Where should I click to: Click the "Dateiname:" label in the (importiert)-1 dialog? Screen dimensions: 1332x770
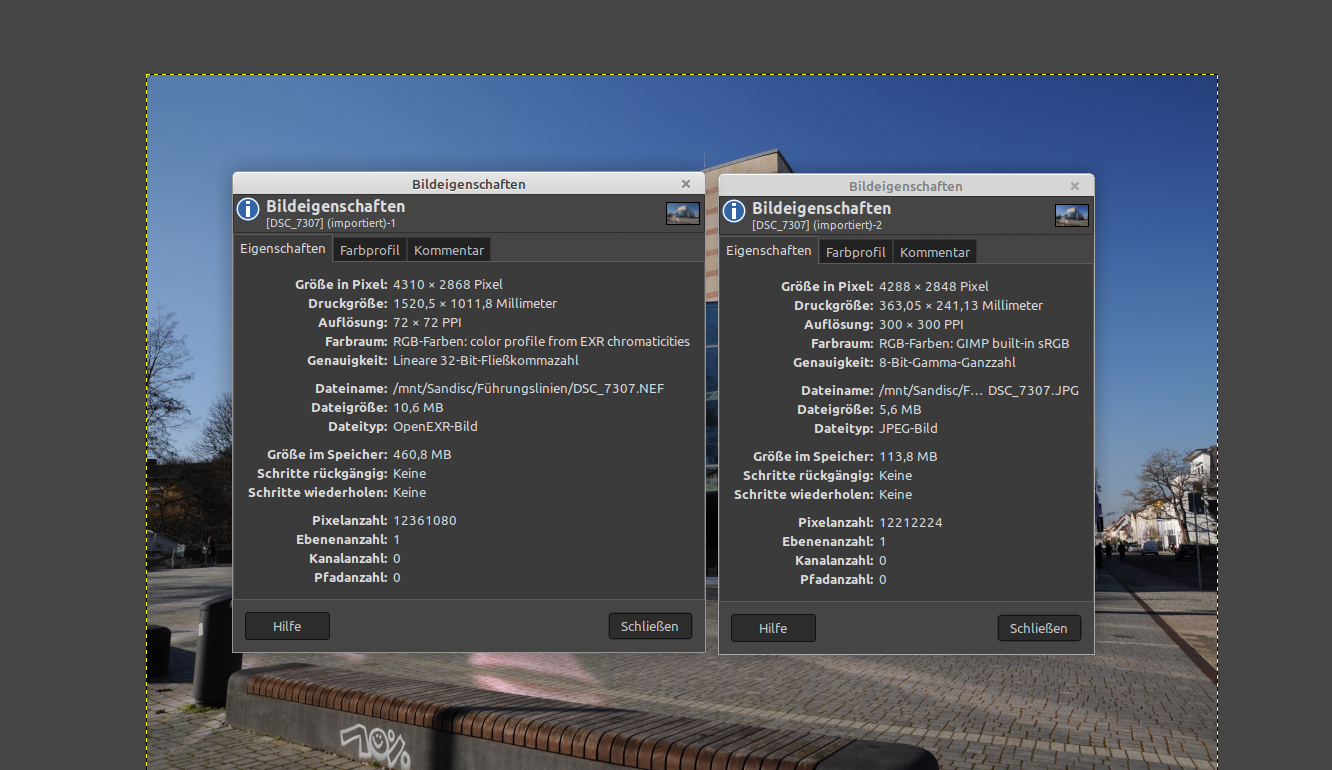click(x=349, y=388)
